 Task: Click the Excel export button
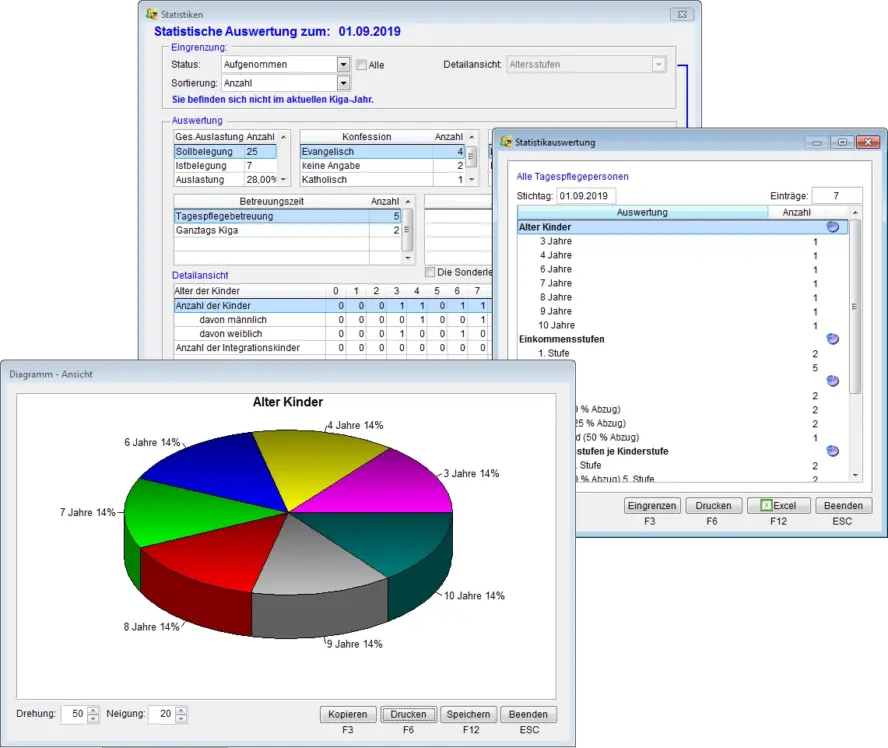(x=778, y=506)
